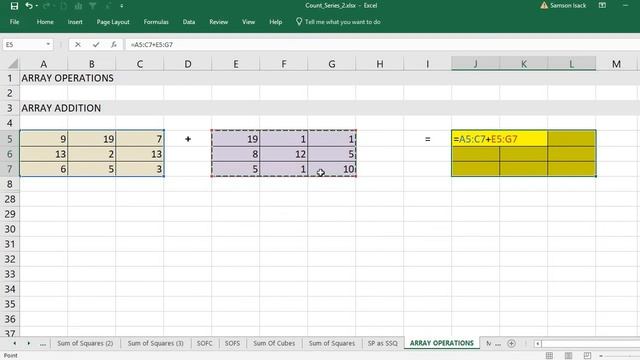The height and width of the screenshot is (360, 640).
Task: Click the olive cell K7
Action: [524, 169]
